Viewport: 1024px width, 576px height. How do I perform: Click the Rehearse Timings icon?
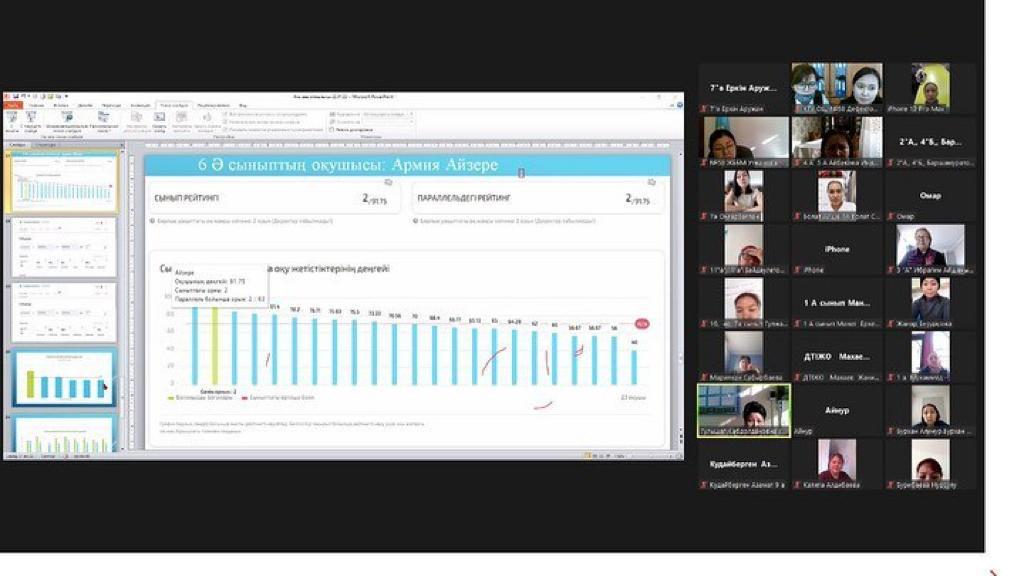point(181,118)
